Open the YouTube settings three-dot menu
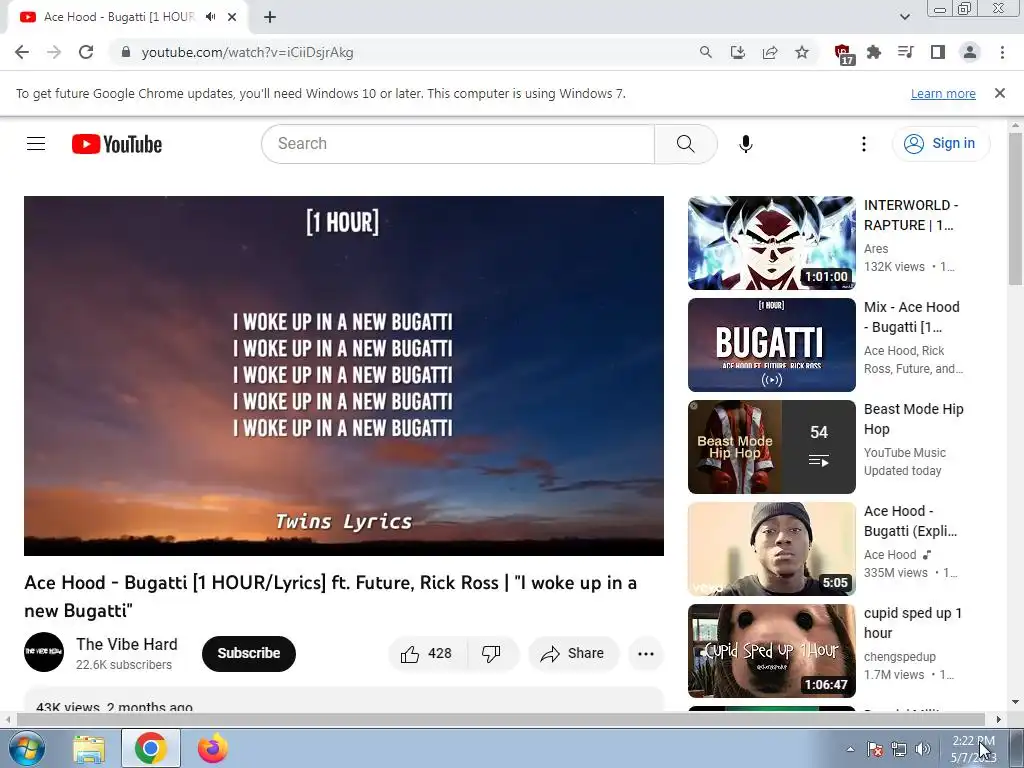This screenshot has width=1024, height=768. 864,144
